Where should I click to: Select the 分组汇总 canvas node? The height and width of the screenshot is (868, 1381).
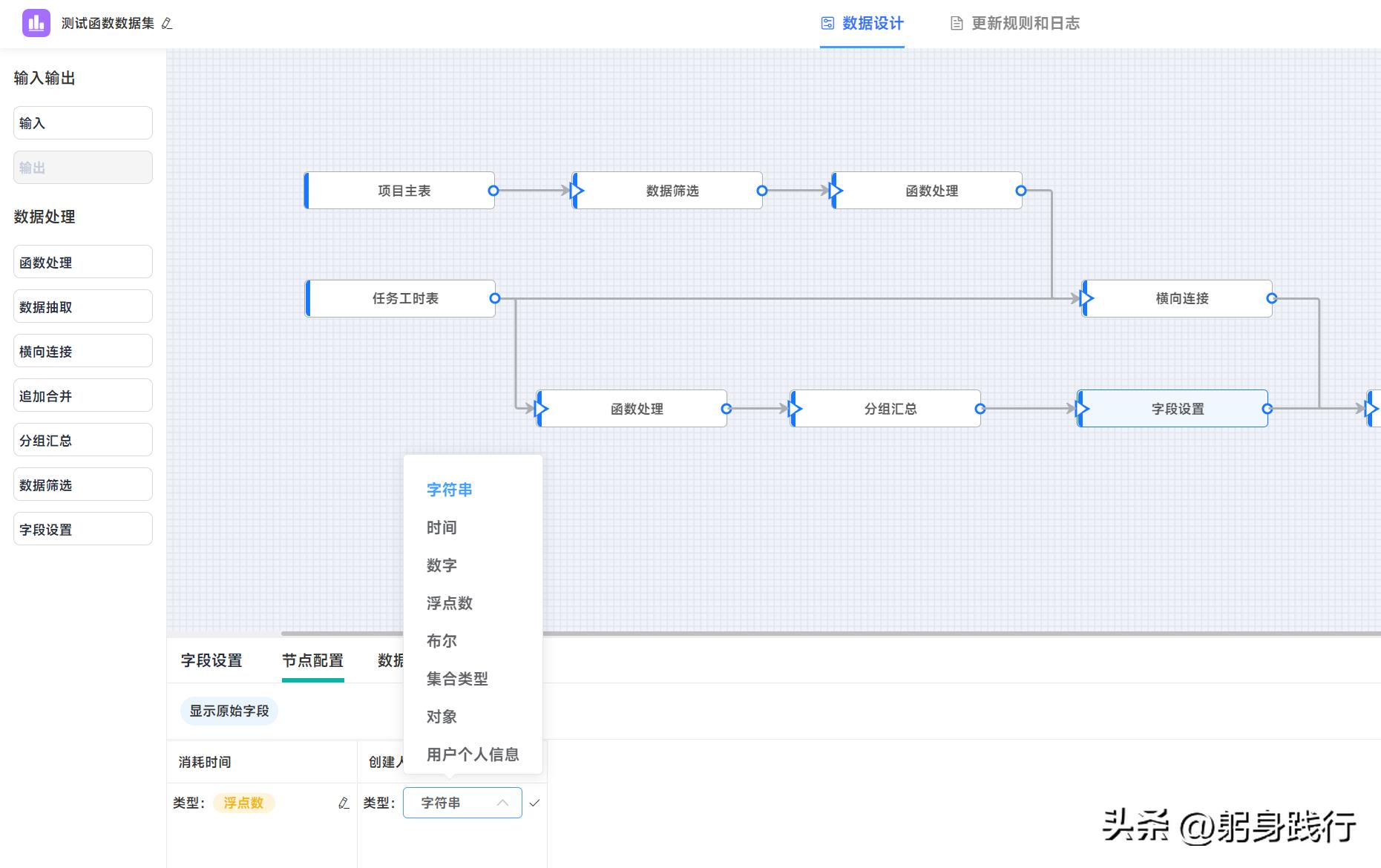pyautogui.click(x=886, y=408)
